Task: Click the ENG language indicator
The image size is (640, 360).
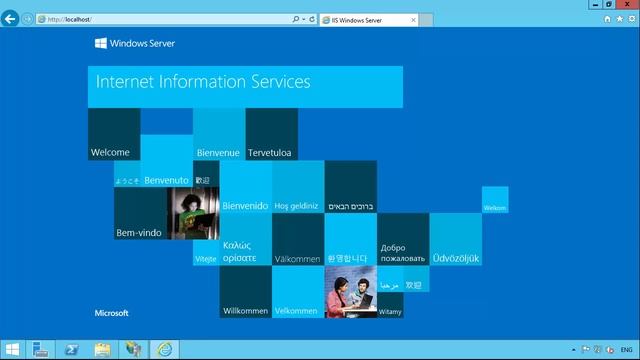Action: tap(627, 350)
